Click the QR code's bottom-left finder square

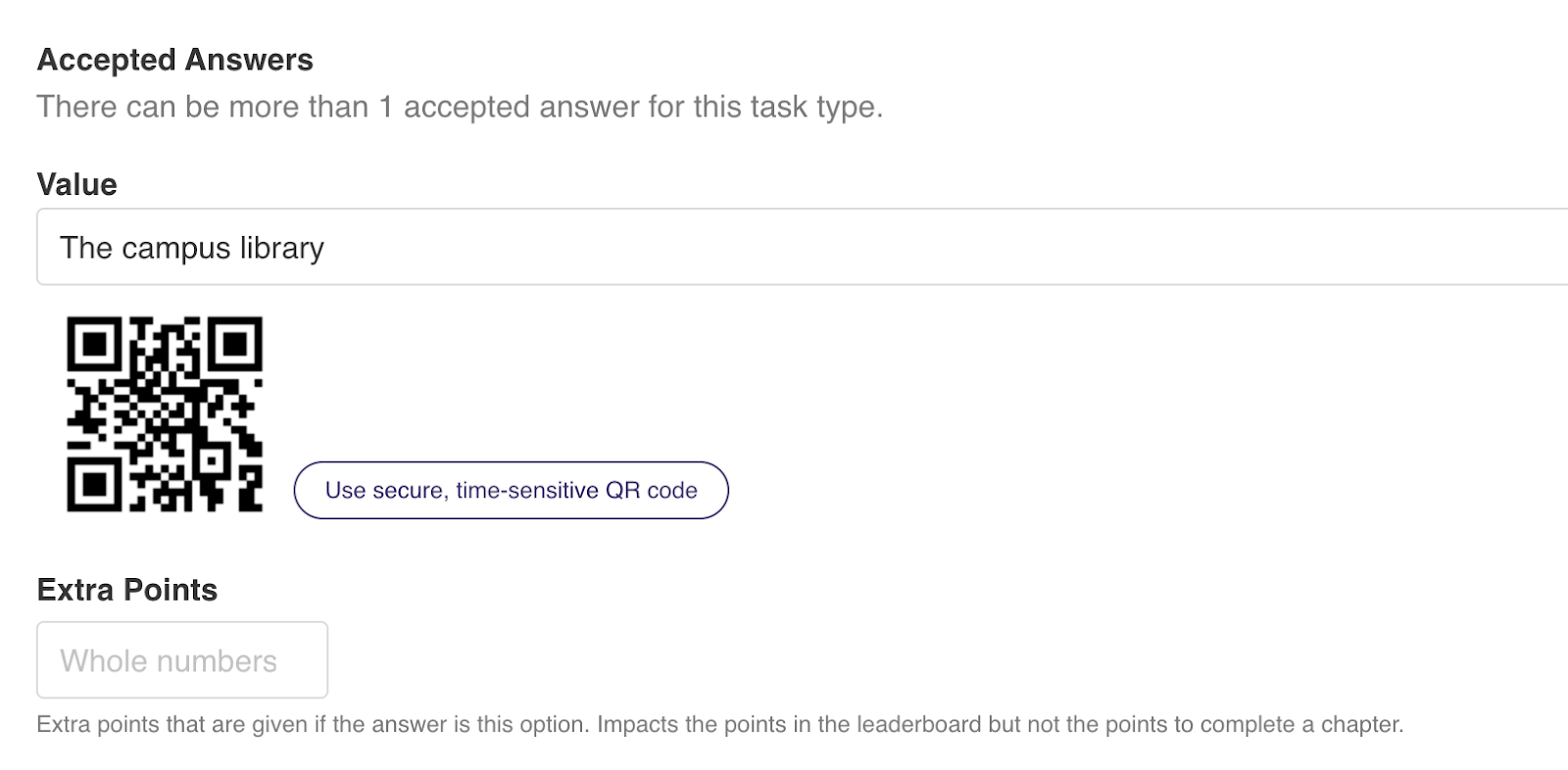(x=94, y=485)
